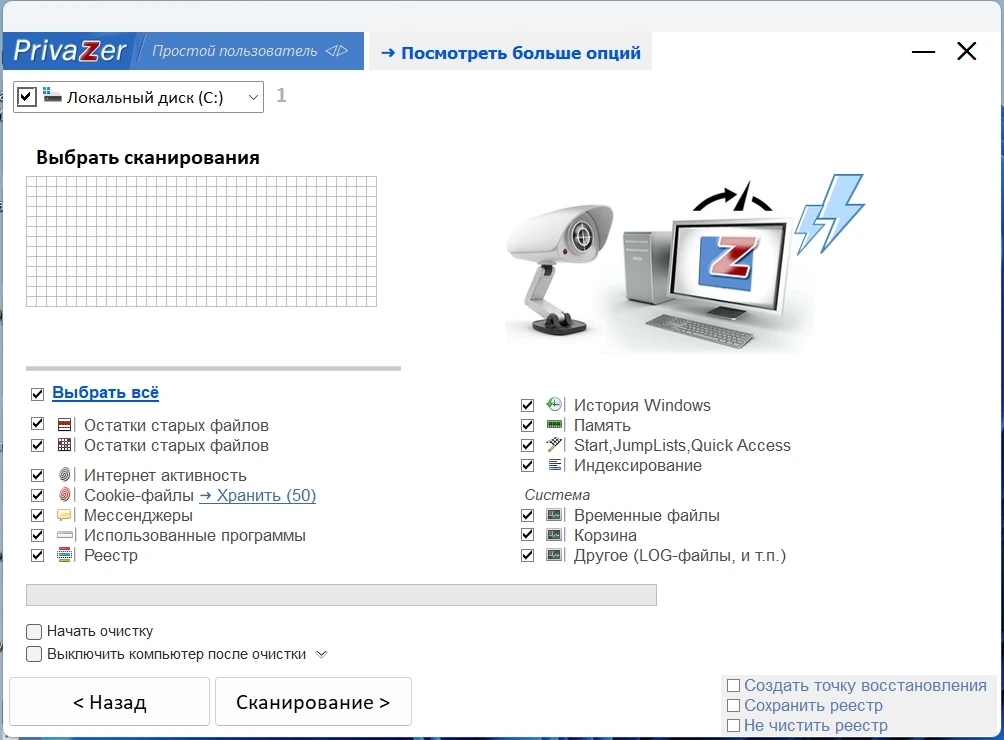Open the local disk C: dropdown
The width and height of the screenshot is (1004, 740).
pos(253,97)
